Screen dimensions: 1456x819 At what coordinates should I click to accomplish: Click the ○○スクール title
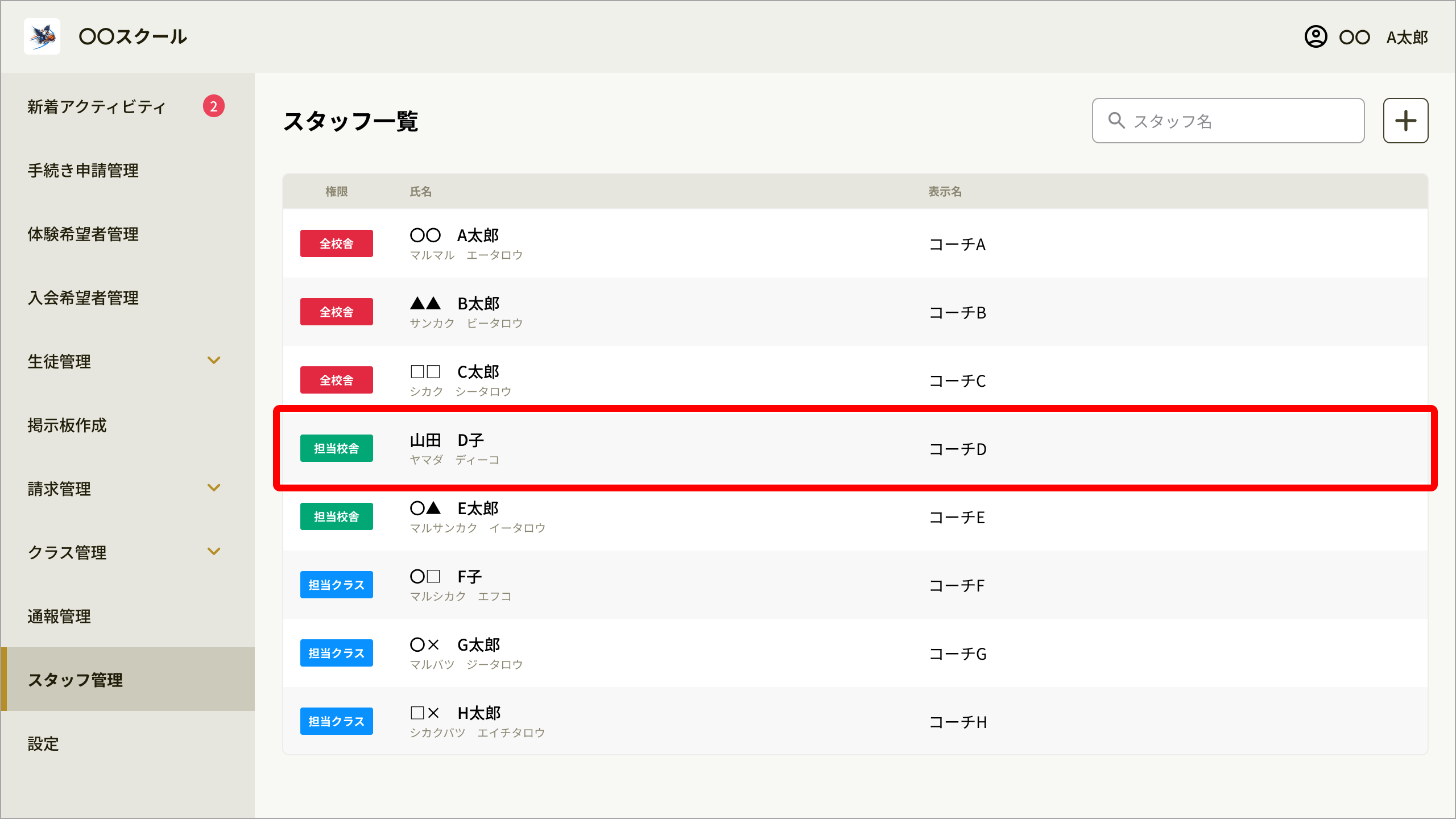click(133, 36)
